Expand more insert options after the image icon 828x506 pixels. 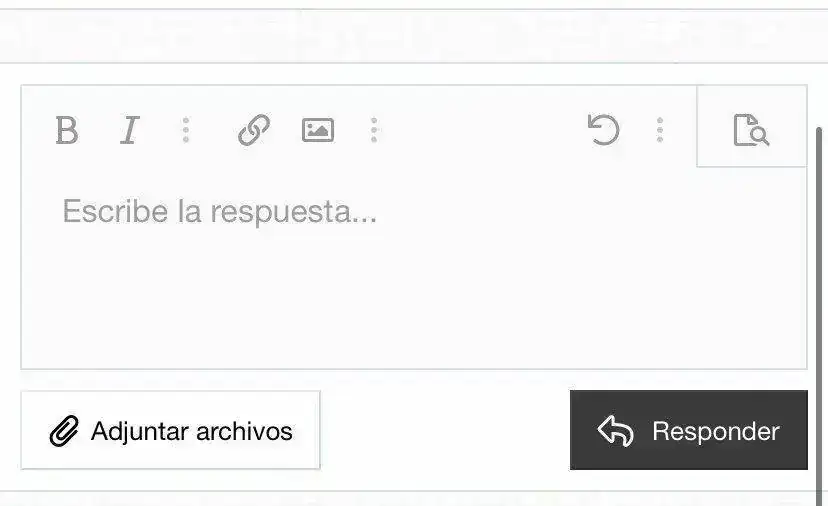[374, 130]
